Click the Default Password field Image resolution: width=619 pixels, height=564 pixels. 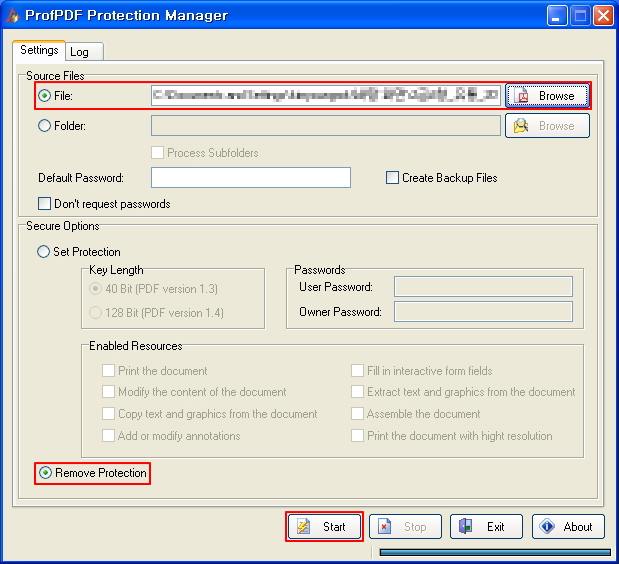(x=251, y=178)
